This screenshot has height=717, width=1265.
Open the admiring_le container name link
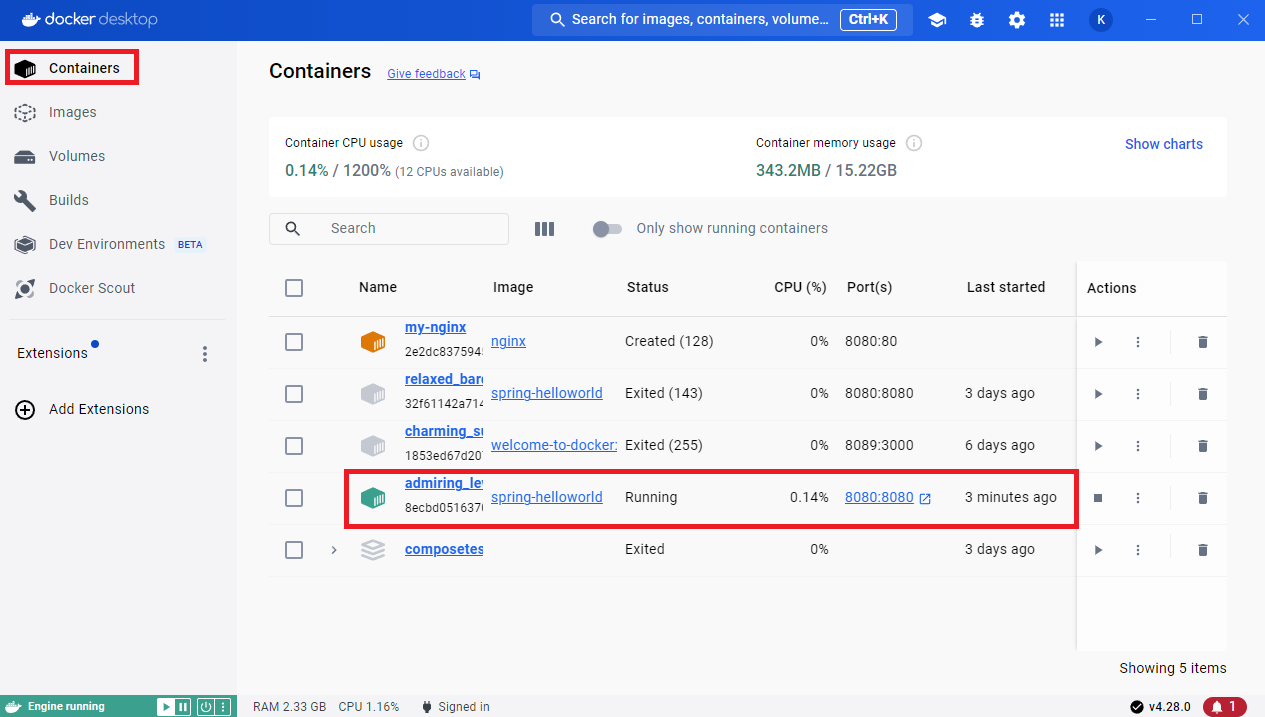click(444, 483)
